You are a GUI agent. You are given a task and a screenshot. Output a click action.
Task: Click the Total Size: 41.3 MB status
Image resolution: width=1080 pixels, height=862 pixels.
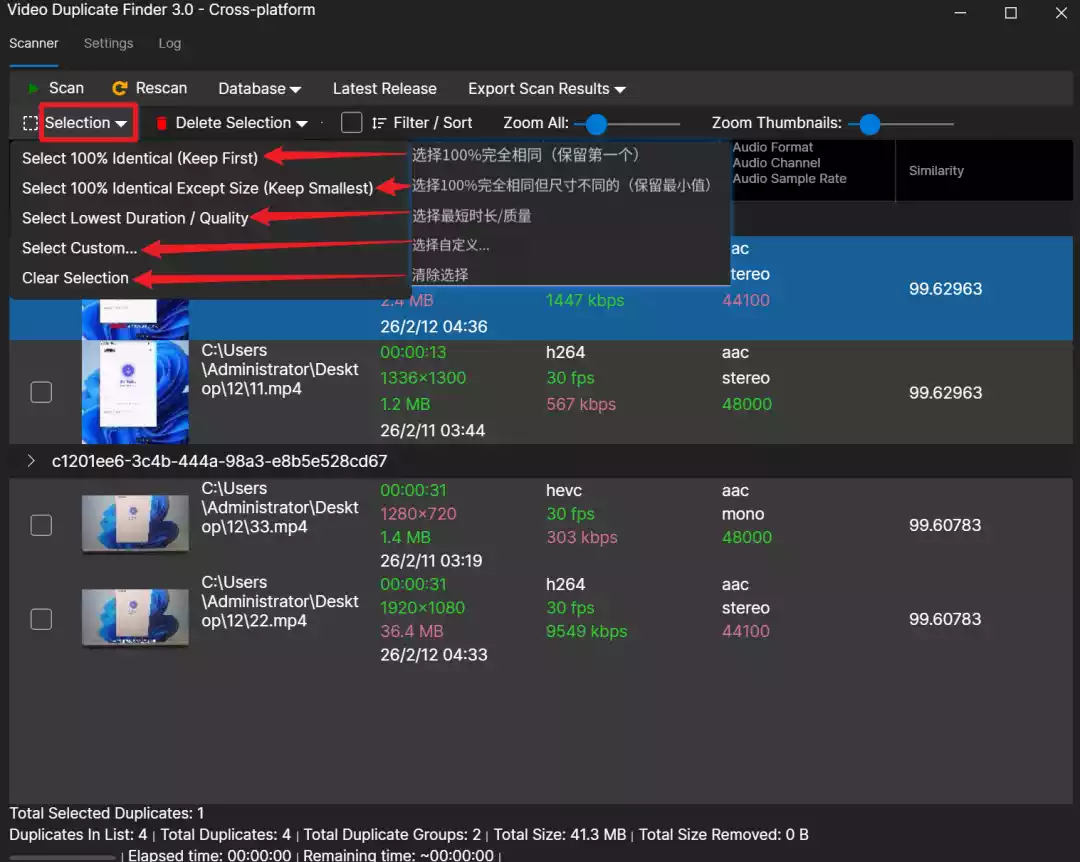click(559, 834)
